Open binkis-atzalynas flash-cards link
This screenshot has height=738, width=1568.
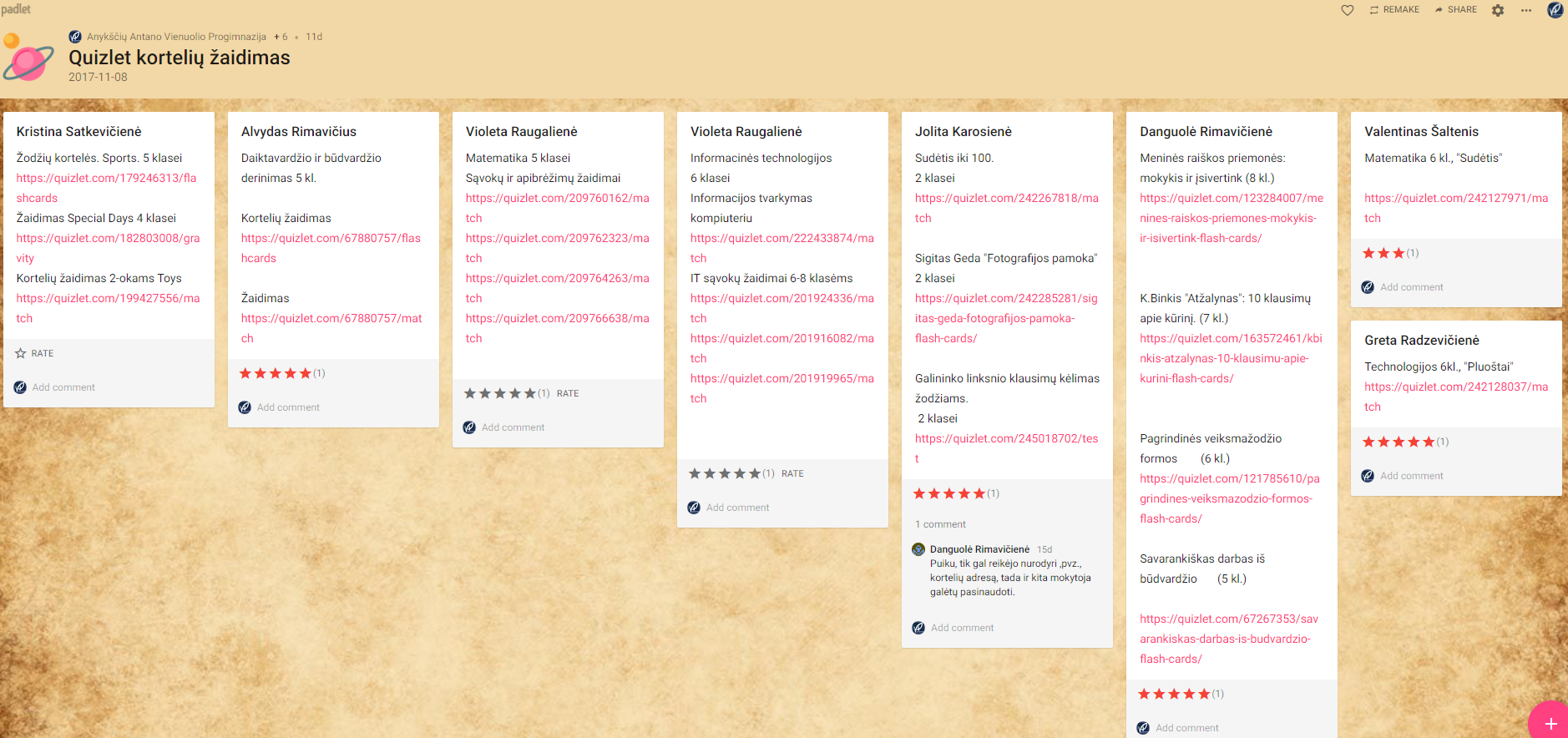click(x=1231, y=358)
